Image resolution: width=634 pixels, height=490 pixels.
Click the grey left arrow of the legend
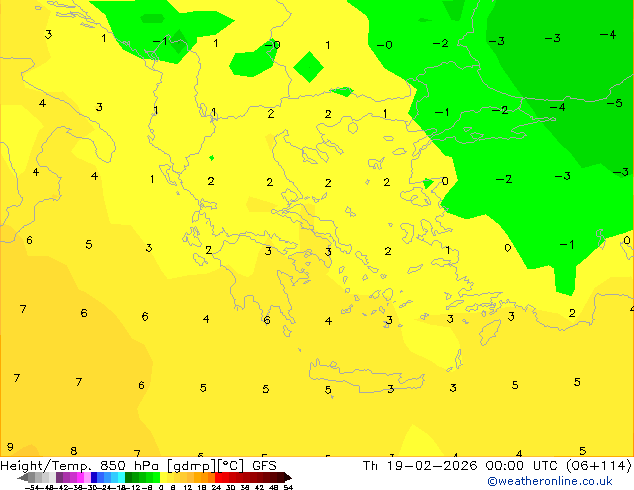click(x=23, y=477)
